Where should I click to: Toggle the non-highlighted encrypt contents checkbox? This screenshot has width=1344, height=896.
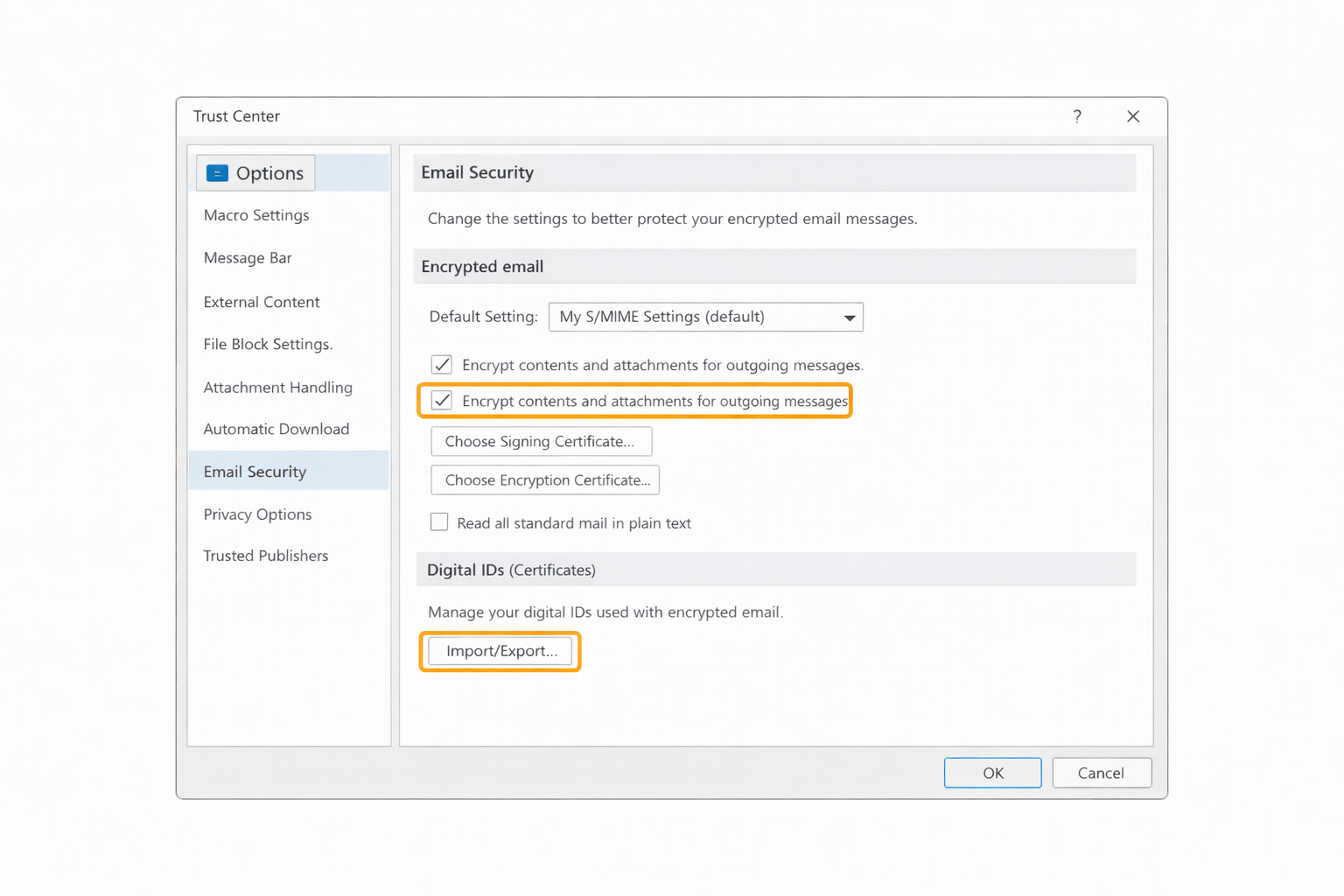pos(442,365)
